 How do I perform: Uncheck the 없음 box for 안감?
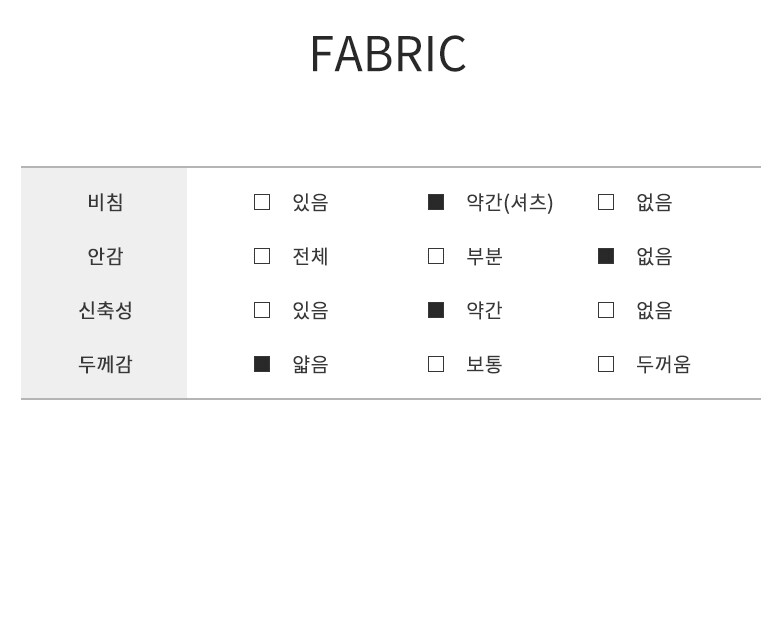[606, 256]
